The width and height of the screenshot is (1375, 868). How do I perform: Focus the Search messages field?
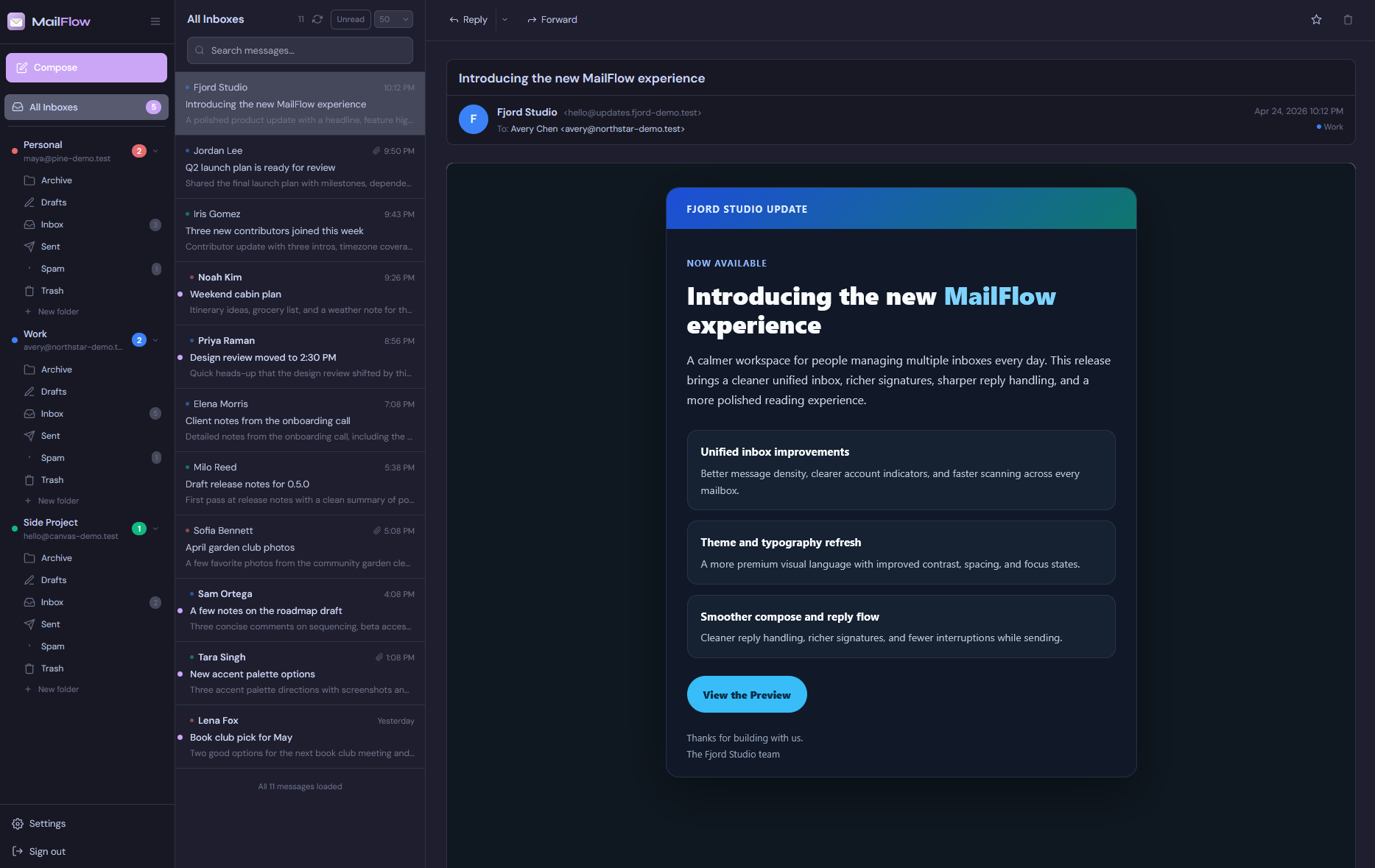tap(300, 51)
